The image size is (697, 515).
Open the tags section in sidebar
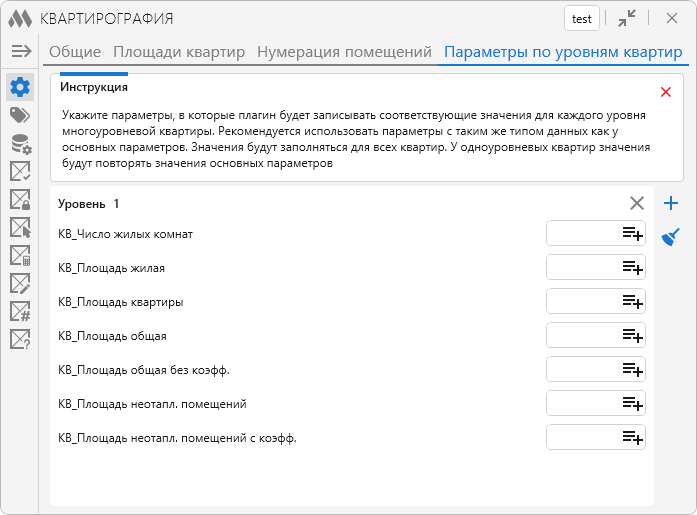tap(20, 116)
